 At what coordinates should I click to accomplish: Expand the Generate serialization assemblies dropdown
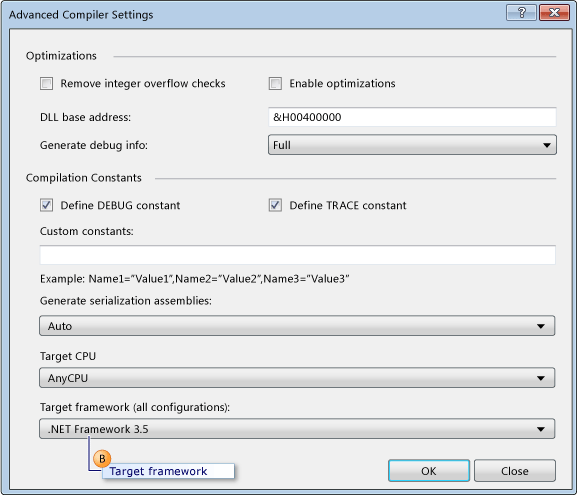297,326
